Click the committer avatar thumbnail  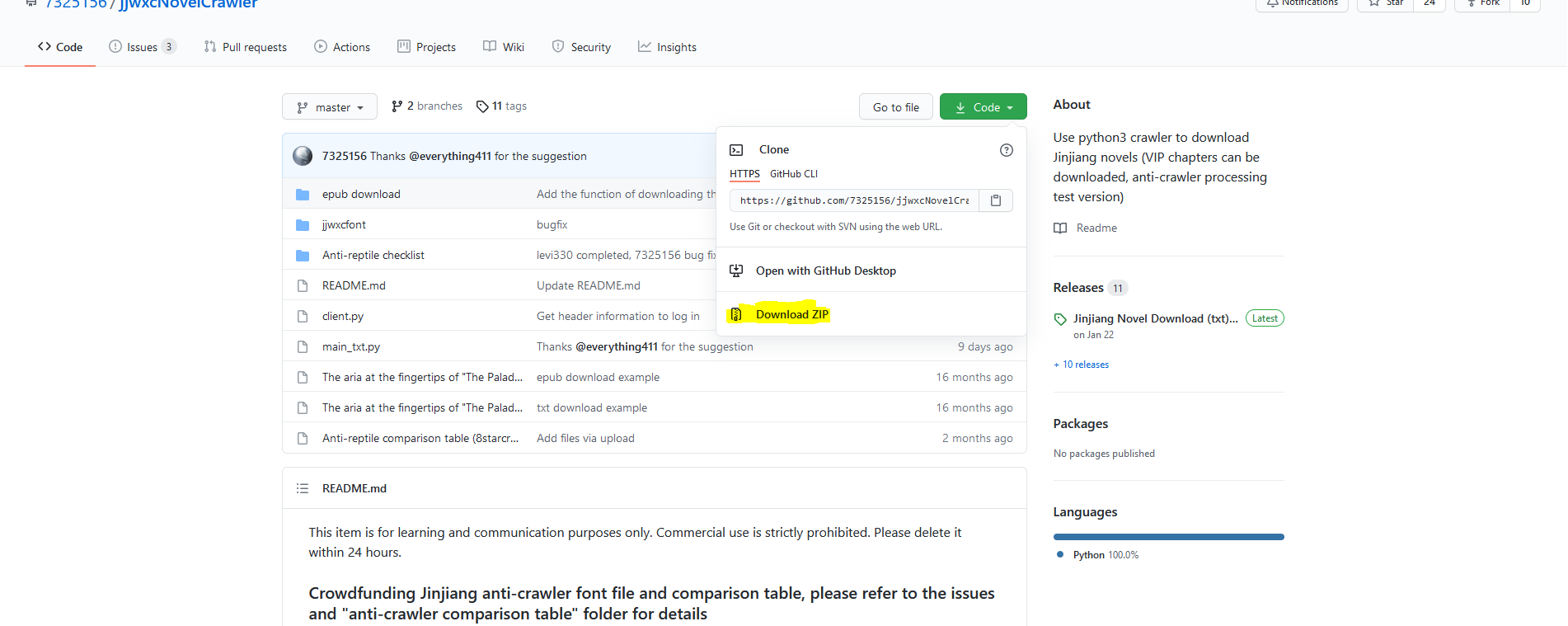(x=303, y=156)
